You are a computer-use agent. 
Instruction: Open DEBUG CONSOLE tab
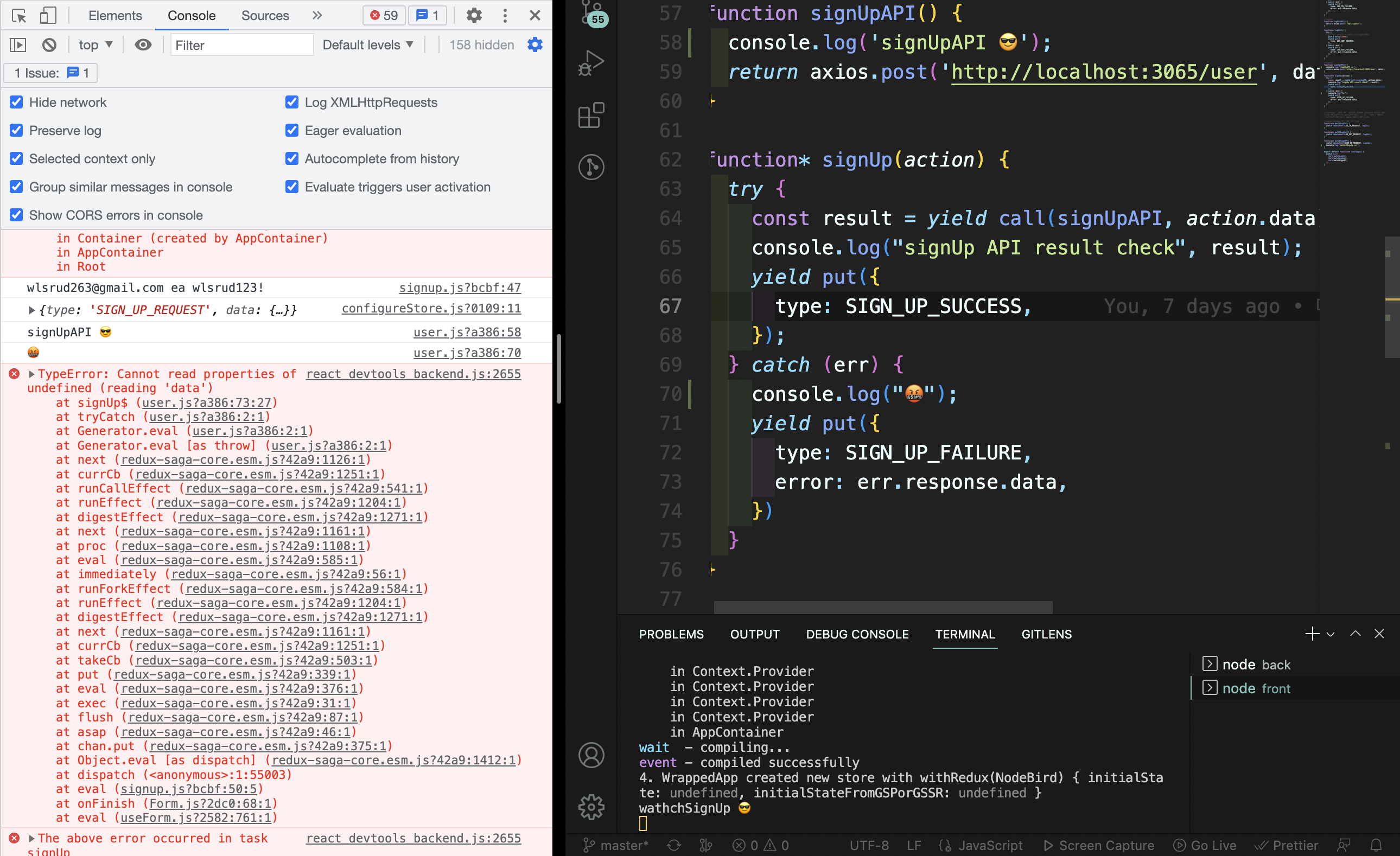(857, 635)
